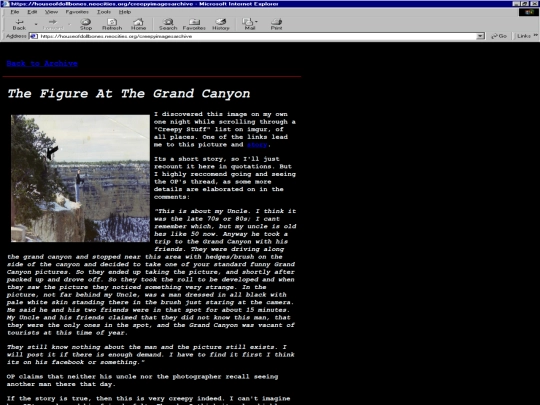Click the text 'If the story is true'
Screen dimensions: 540x405
(47, 398)
